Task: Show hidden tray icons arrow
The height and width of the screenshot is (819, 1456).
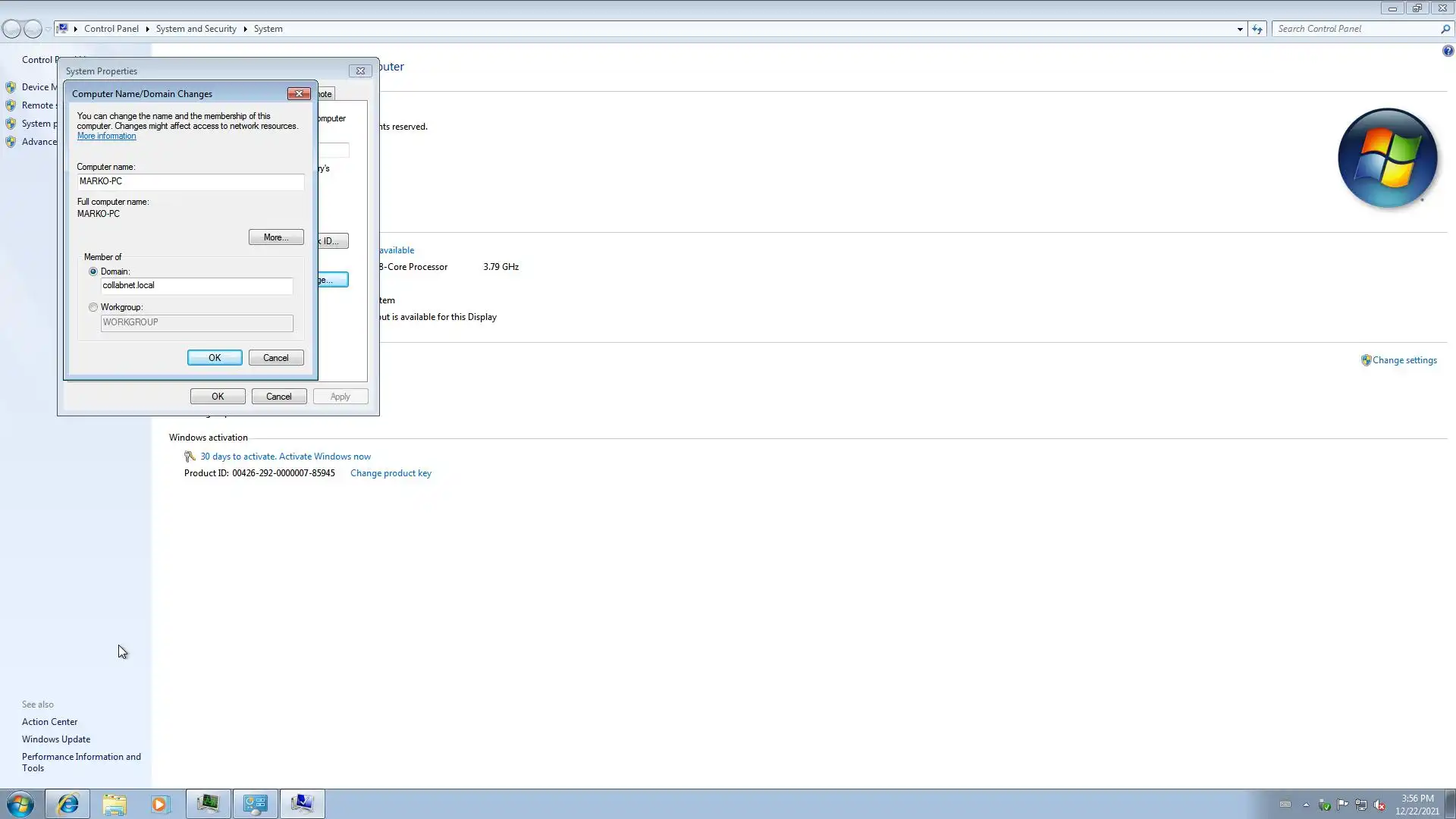Action: pos(1306,805)
